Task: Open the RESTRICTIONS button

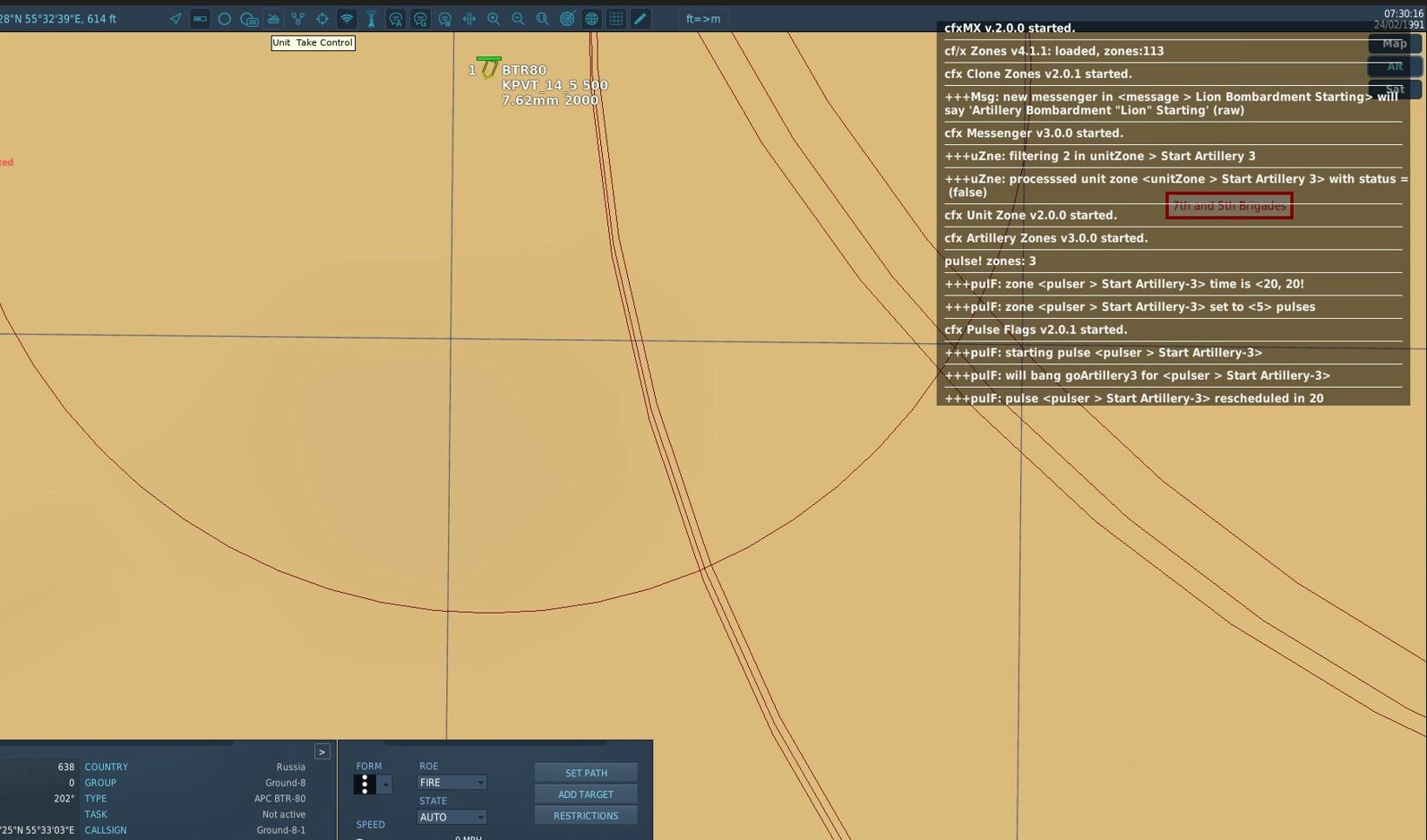Action: tap(586, 816)
